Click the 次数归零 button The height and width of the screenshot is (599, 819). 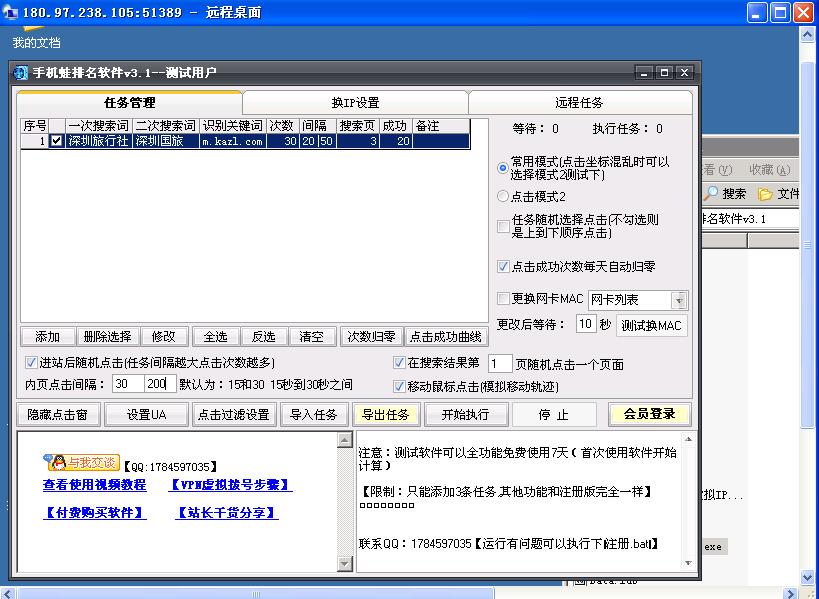pos(371,337)
